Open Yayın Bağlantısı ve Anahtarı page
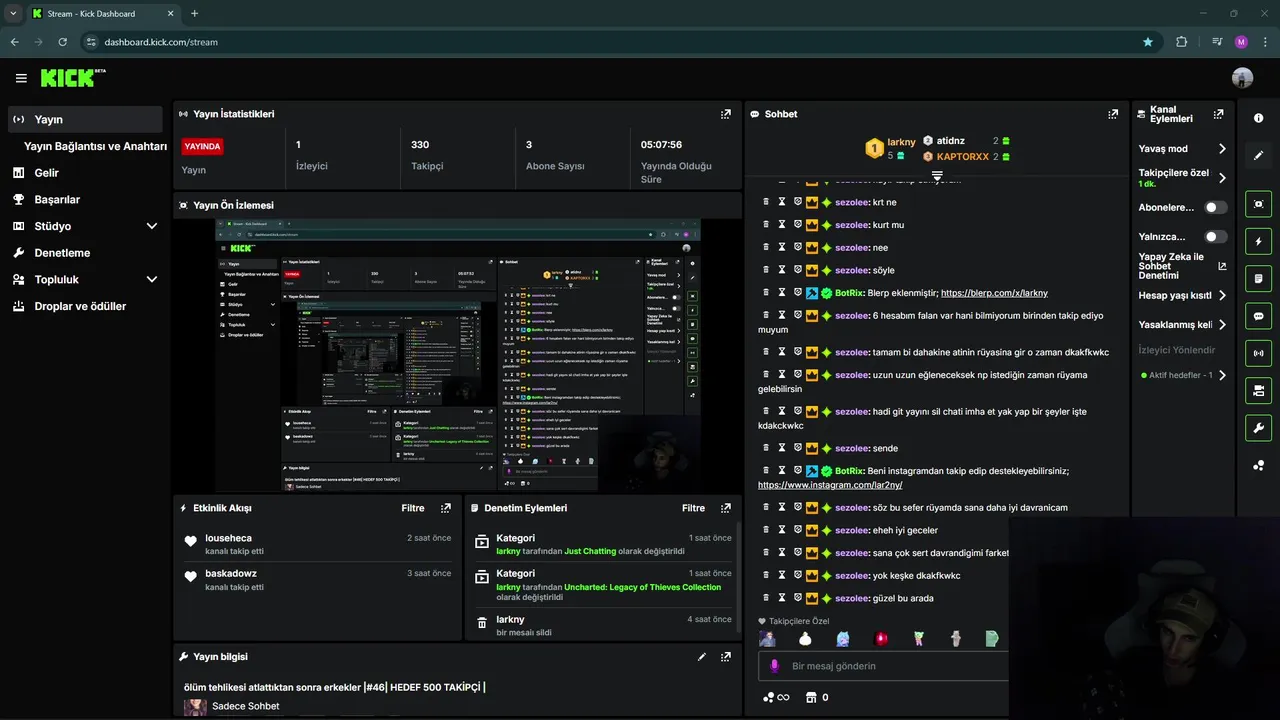 (95, 146)
